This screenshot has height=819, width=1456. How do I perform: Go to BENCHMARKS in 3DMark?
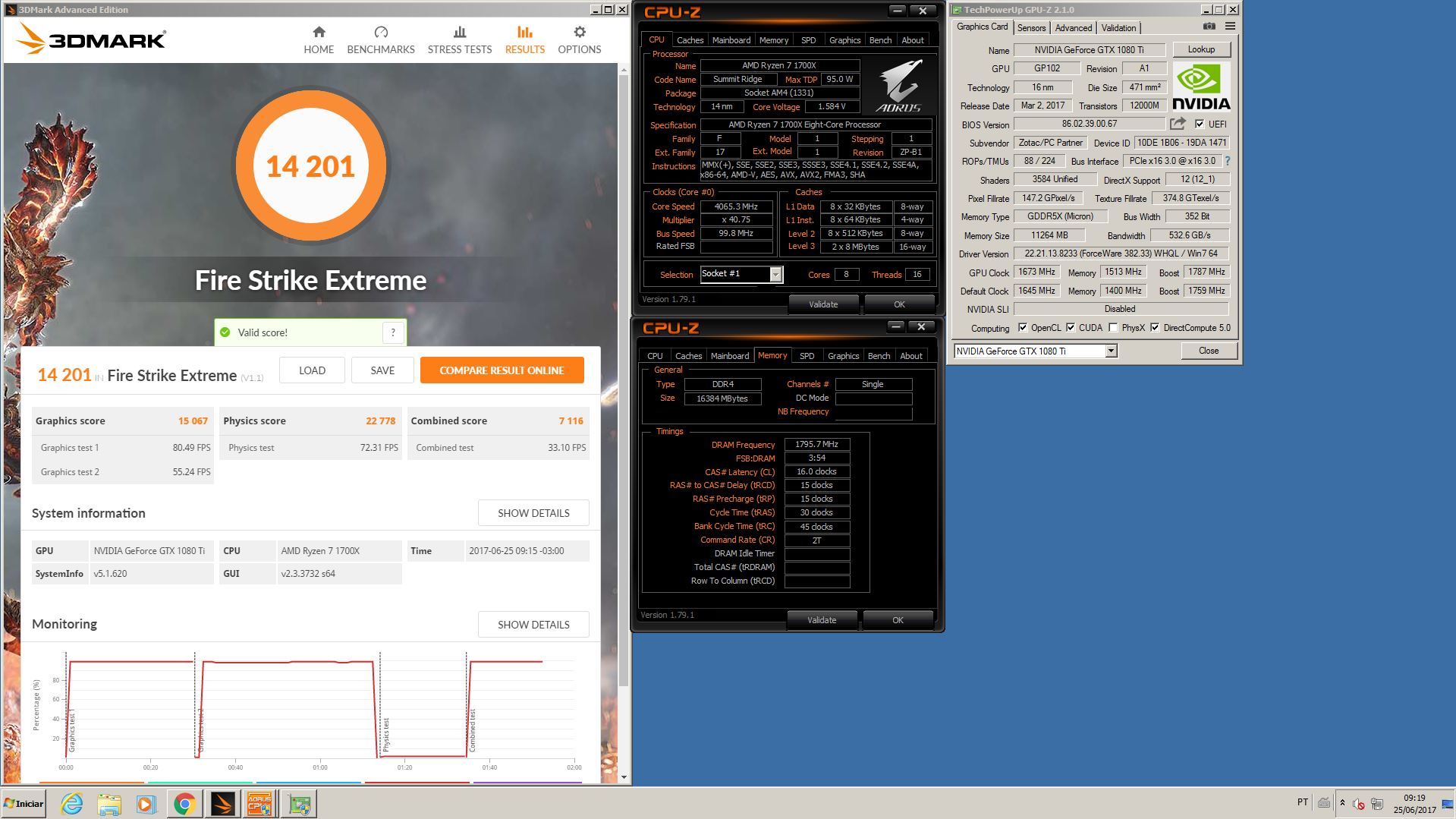381,40
